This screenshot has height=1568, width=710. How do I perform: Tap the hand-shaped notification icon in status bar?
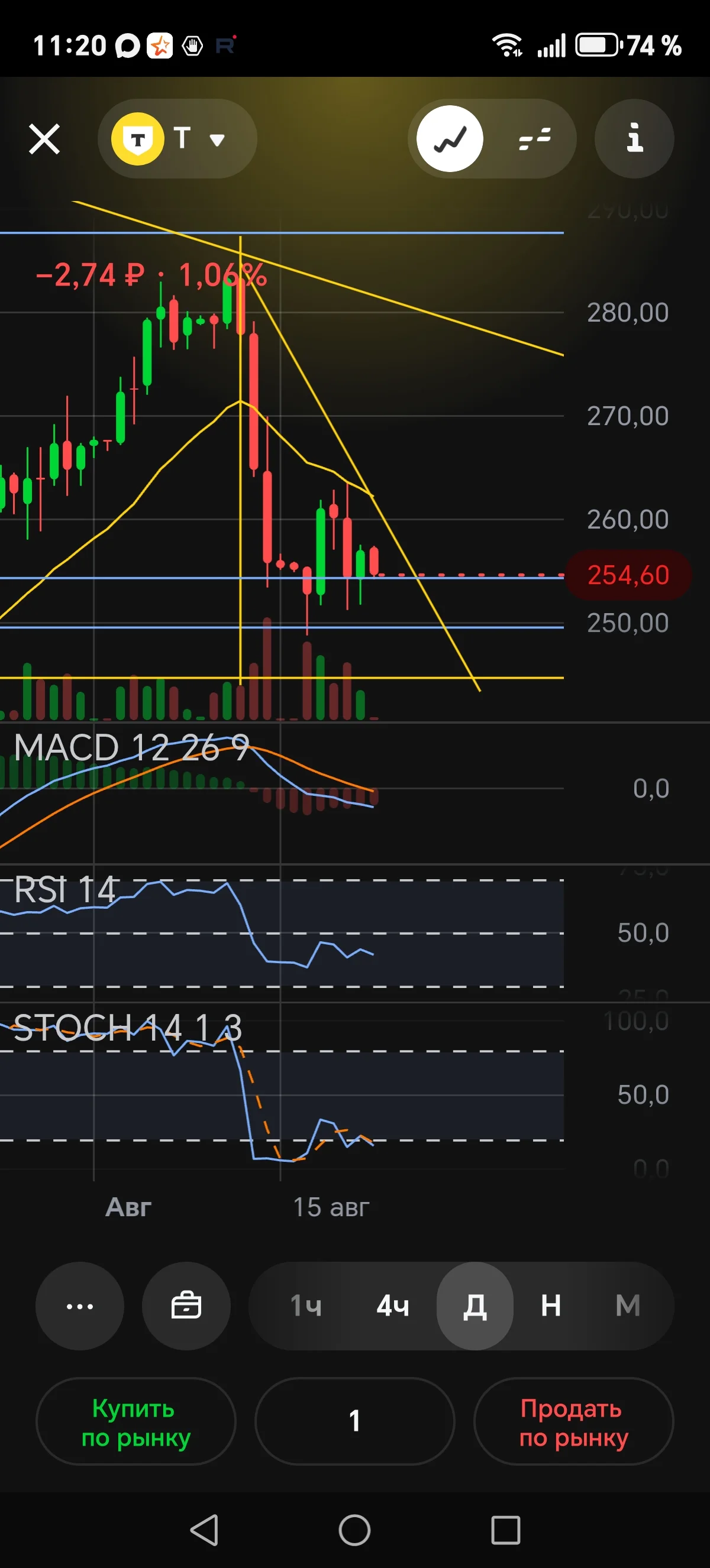[192, 46]
